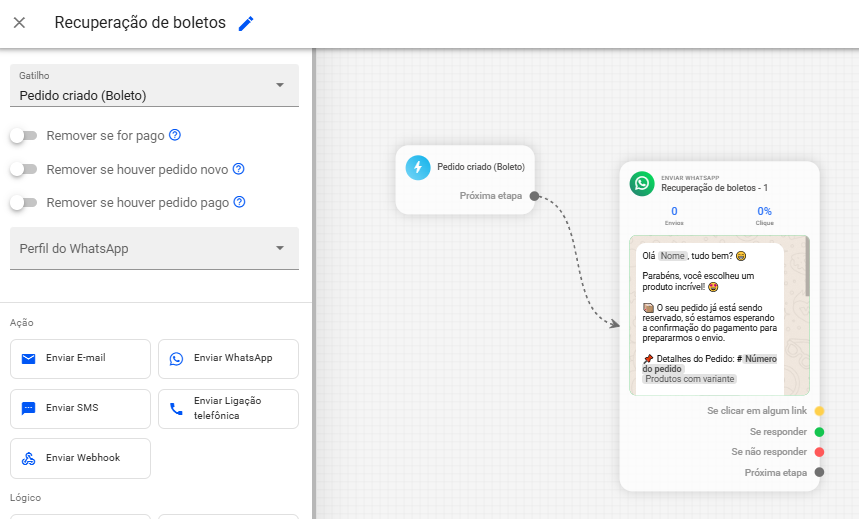The height and width of the screenshot is (519, 859).
Task: Open help icon beside Remover se for pago
Action: pos(175,135)
